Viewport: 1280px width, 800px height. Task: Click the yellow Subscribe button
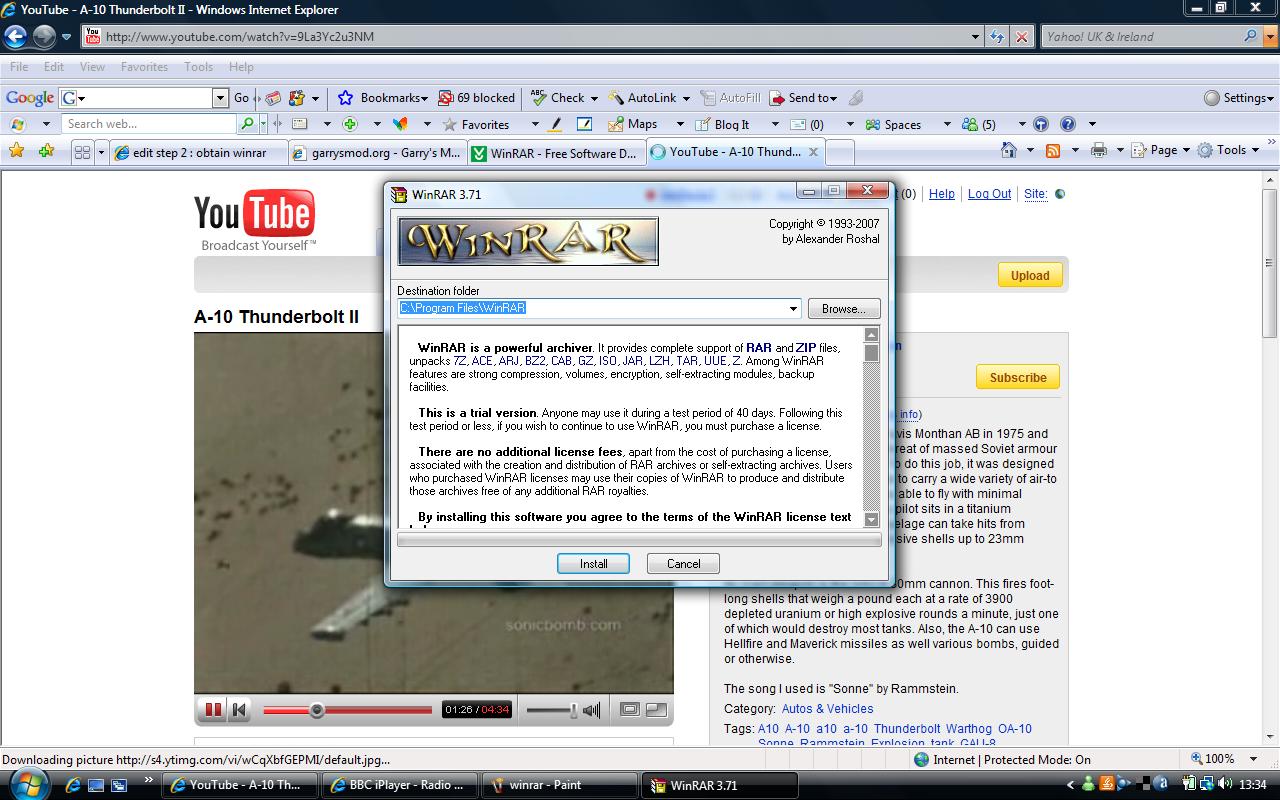[1018, 377]
